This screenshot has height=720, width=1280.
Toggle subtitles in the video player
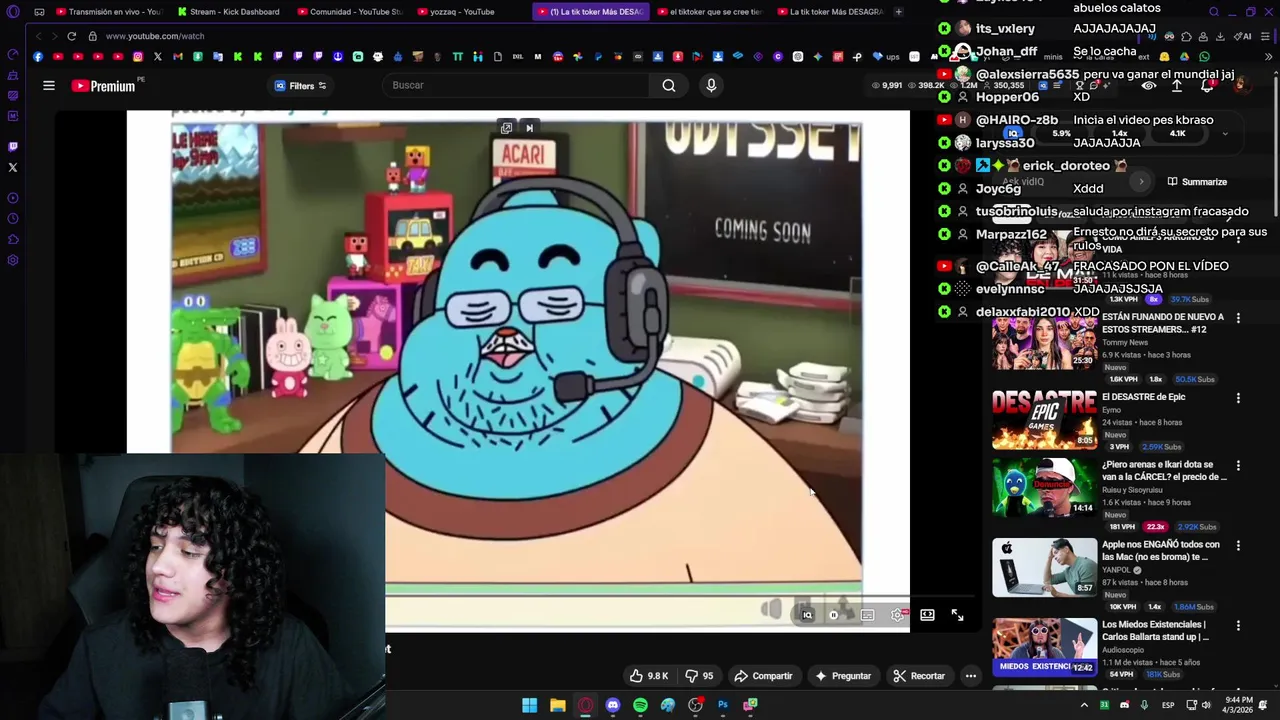click(867, 615)
